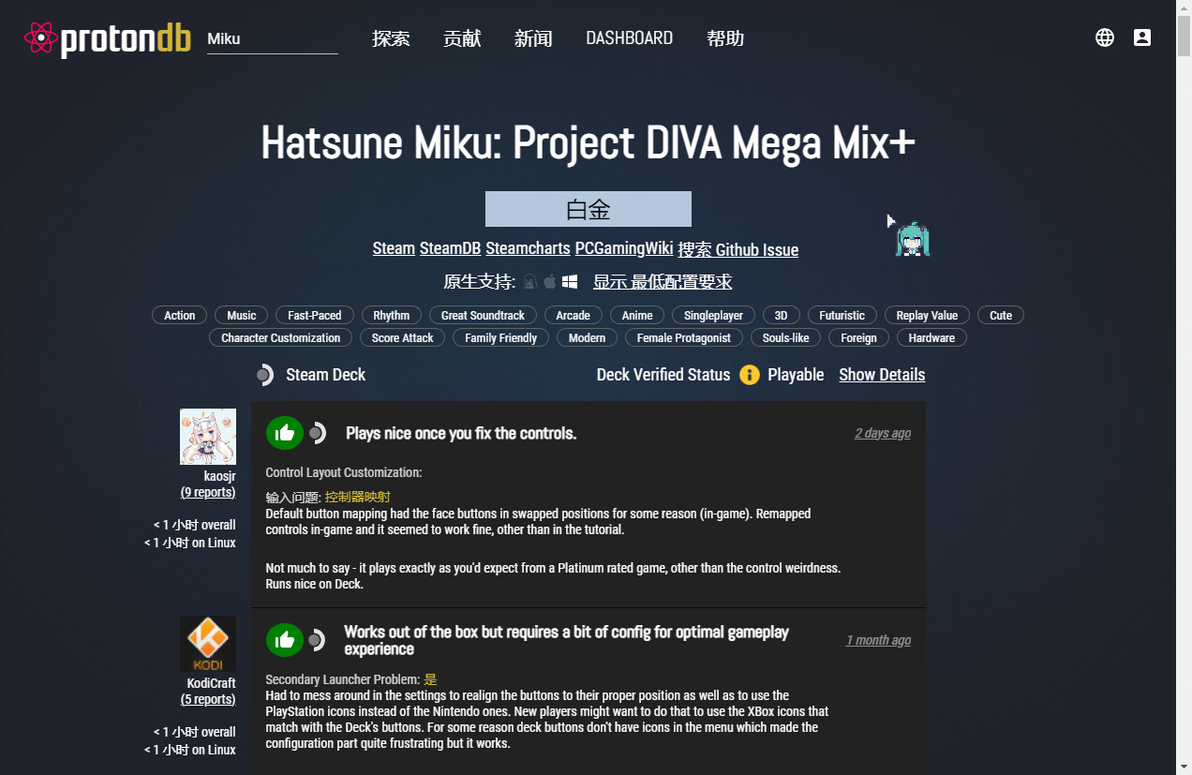This screenshot has width=1192, height=775.
Task: Select the Fast-Paced tag
Action: click(315, 316)
